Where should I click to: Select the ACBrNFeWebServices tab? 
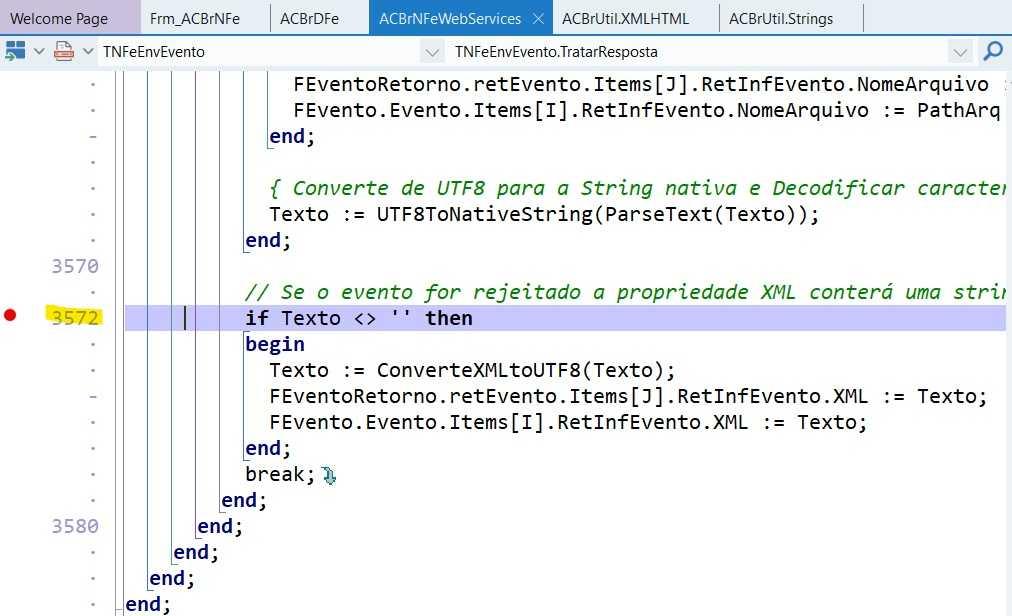pos(450,19)
